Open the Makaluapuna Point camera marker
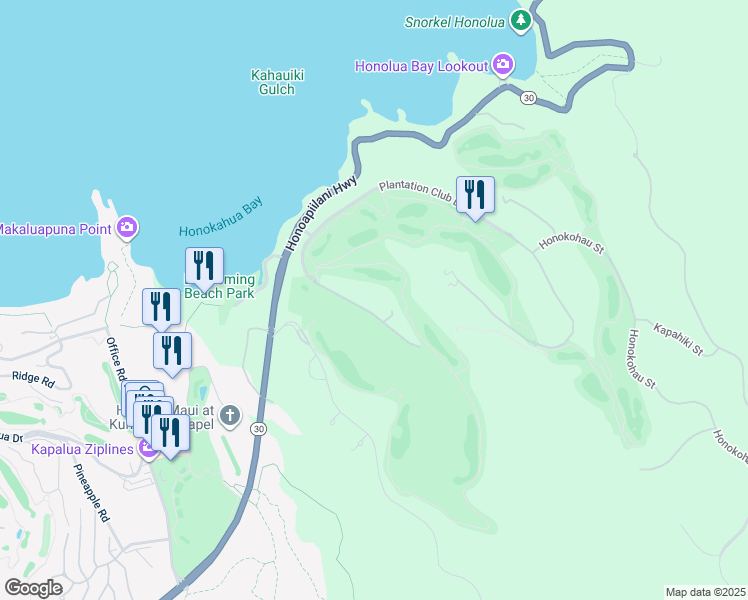748x600 pixels. 127,228
